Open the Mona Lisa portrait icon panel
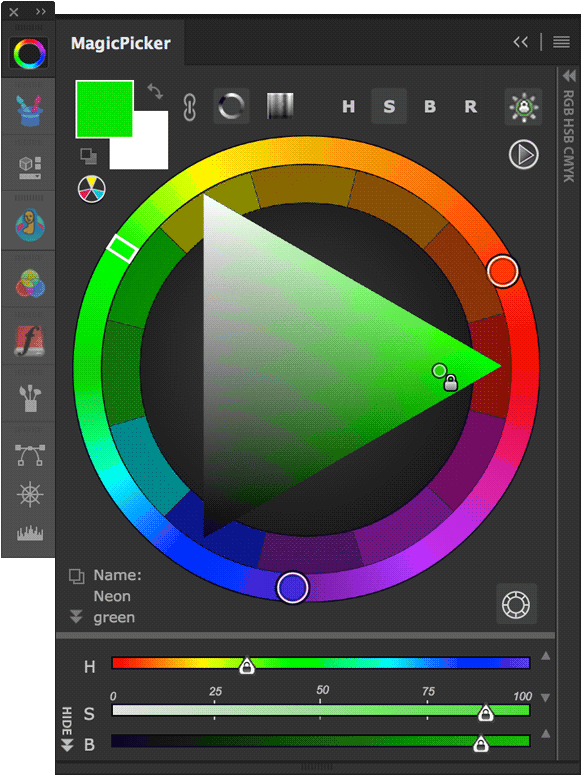The height and width of the screenshot is (775, 581). point(30,224)
